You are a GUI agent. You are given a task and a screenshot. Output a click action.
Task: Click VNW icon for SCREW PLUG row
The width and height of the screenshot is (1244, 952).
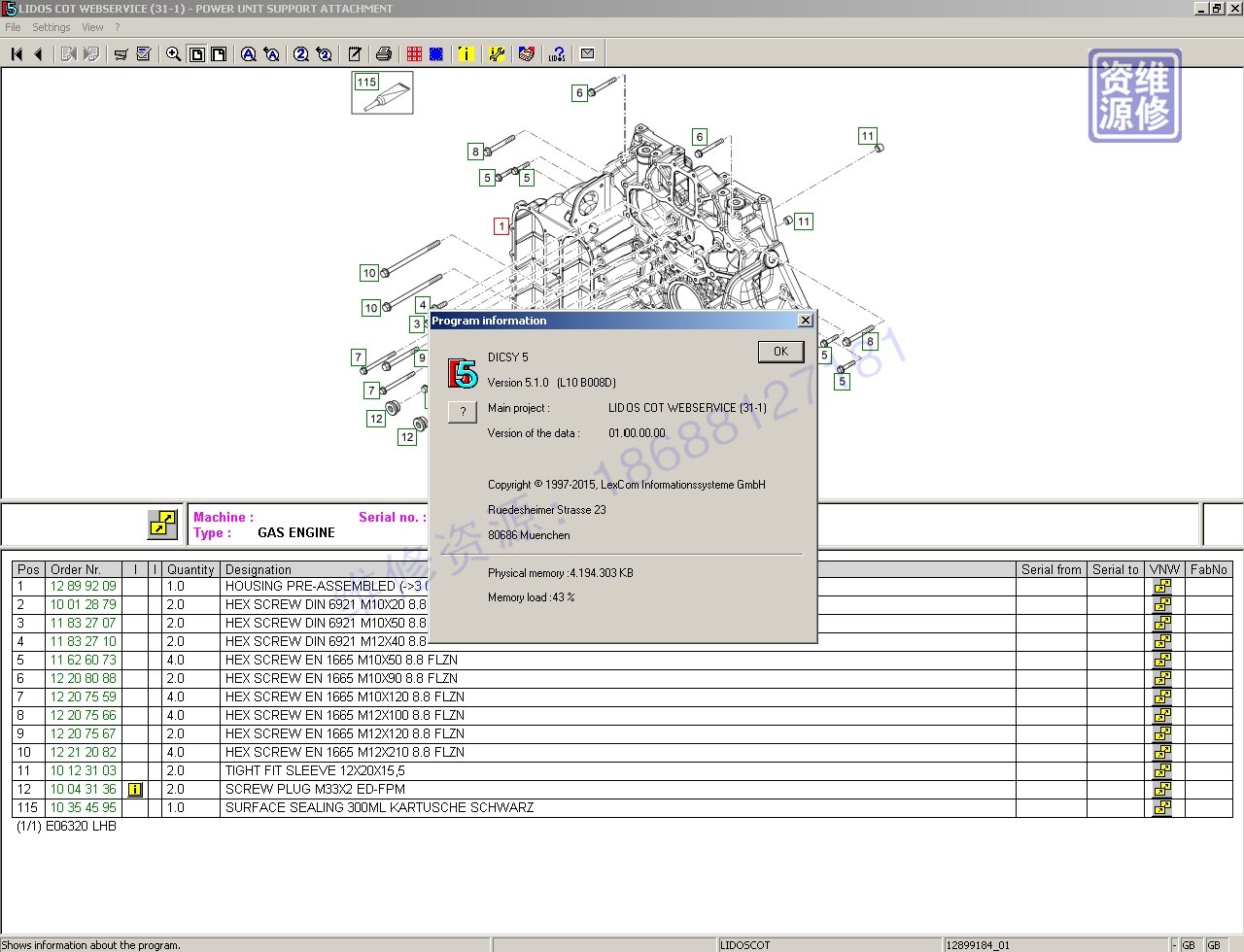(1162, 790)
